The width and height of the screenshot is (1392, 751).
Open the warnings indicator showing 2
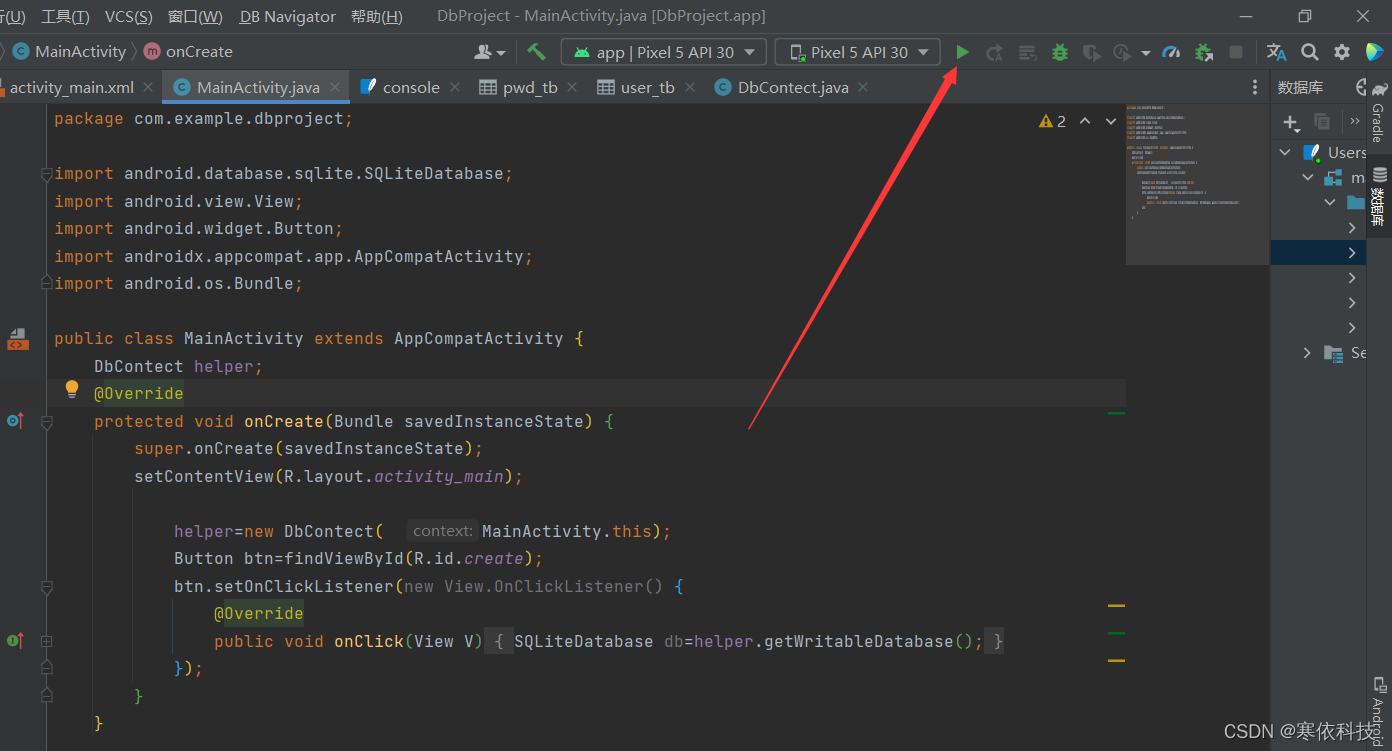point(1052,121)
